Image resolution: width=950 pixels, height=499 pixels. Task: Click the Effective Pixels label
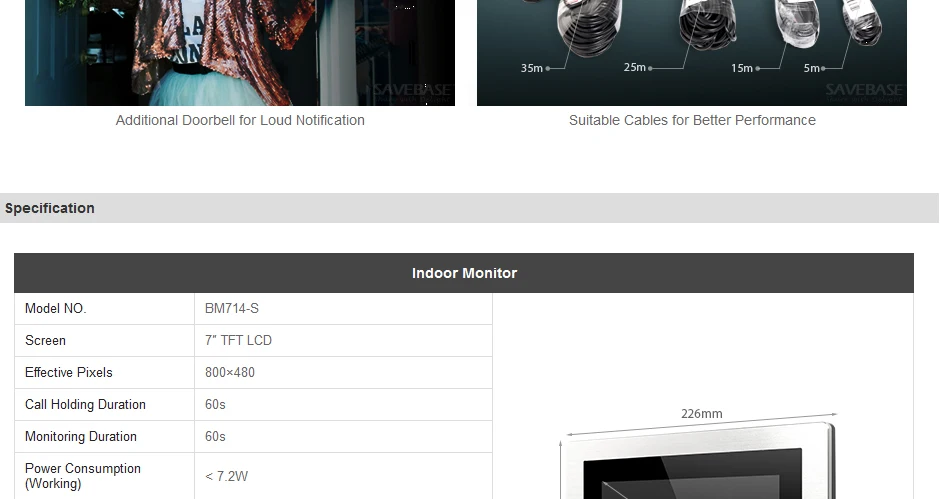click(x=68, y=372)
